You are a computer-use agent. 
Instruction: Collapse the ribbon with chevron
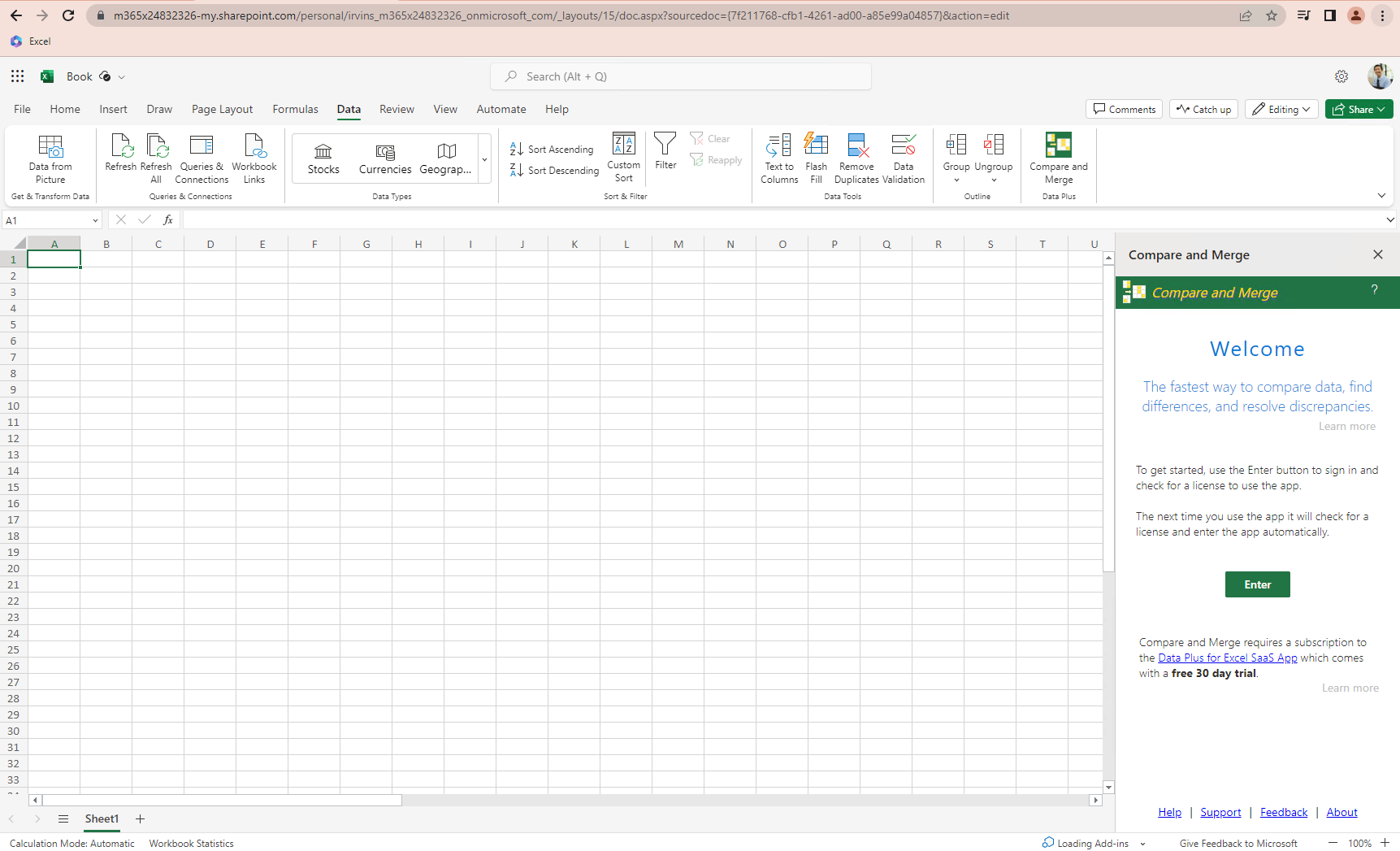point(1381,196)
